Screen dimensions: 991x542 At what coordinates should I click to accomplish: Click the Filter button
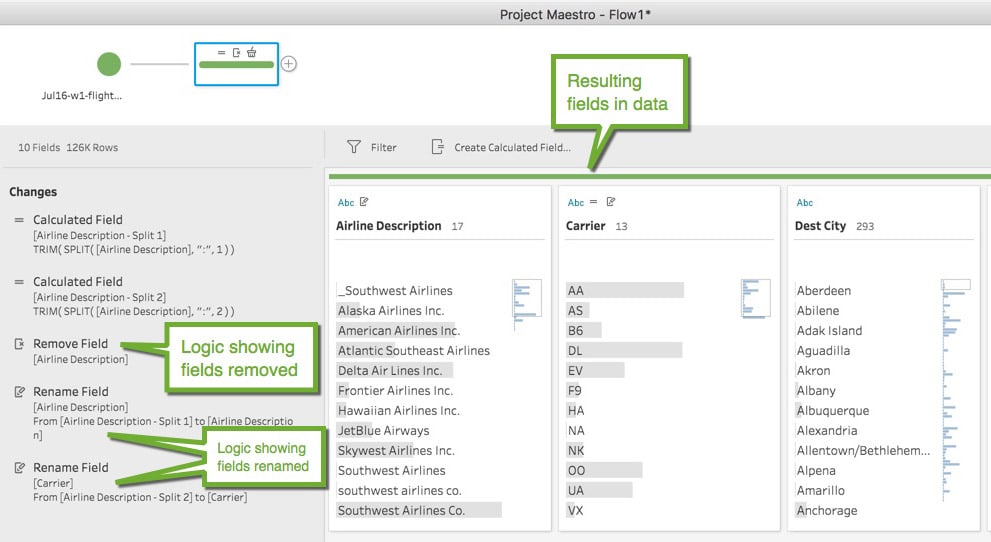coord(372,147)
